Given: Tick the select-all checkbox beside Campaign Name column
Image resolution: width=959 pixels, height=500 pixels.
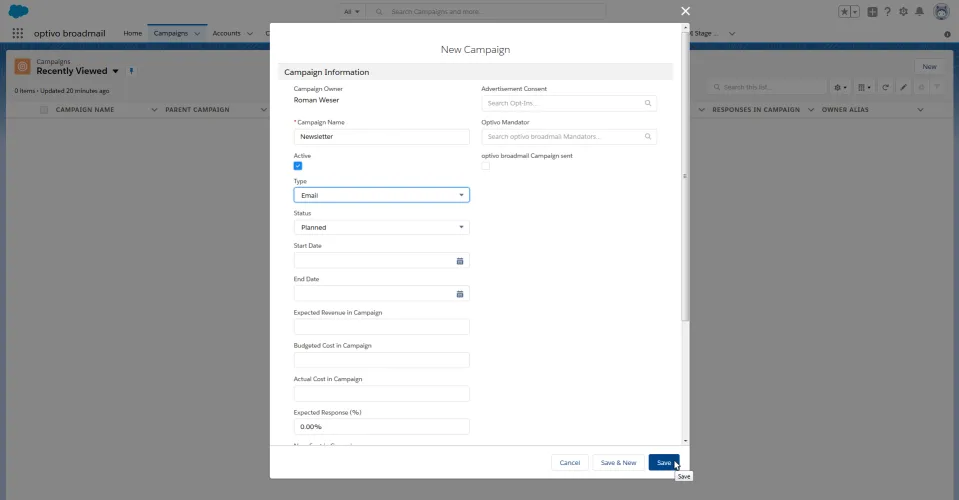Looking at the screenshot, I should coord(43,110).
